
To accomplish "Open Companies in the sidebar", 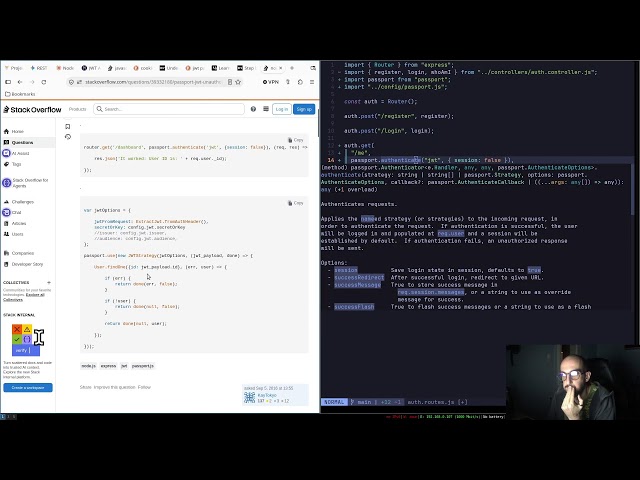I will (x=19, y=253).
